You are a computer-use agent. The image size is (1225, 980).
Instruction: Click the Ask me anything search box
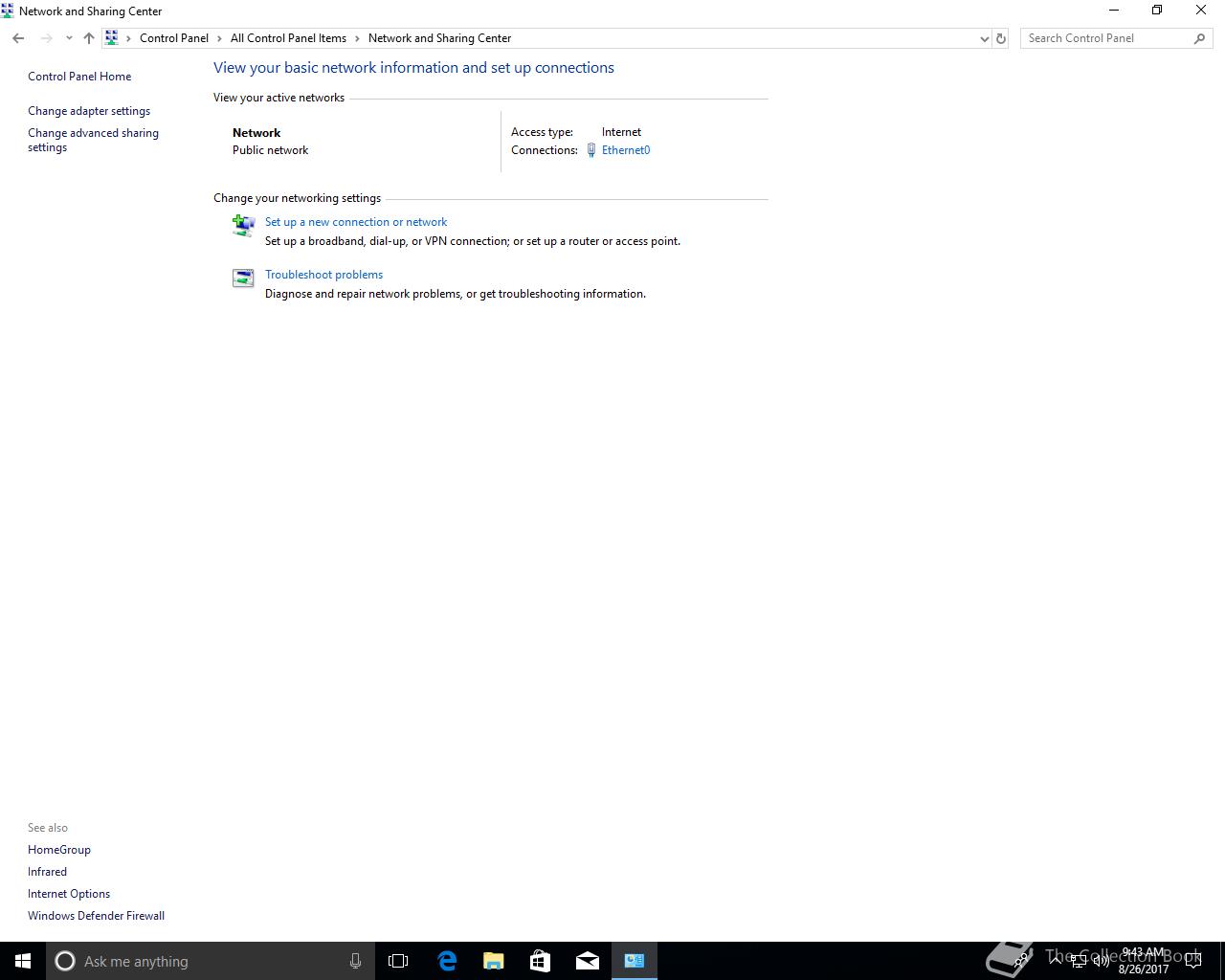(x=210, y=961)
